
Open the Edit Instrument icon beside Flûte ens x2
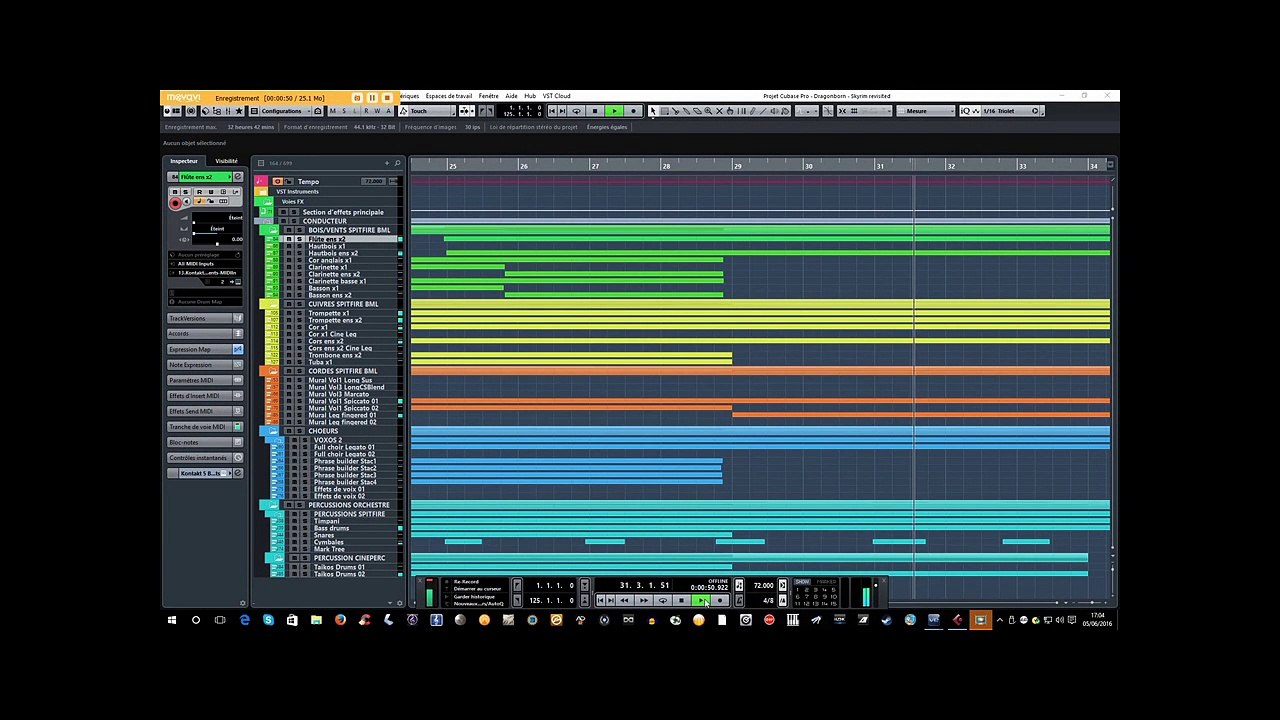point(238,177)
